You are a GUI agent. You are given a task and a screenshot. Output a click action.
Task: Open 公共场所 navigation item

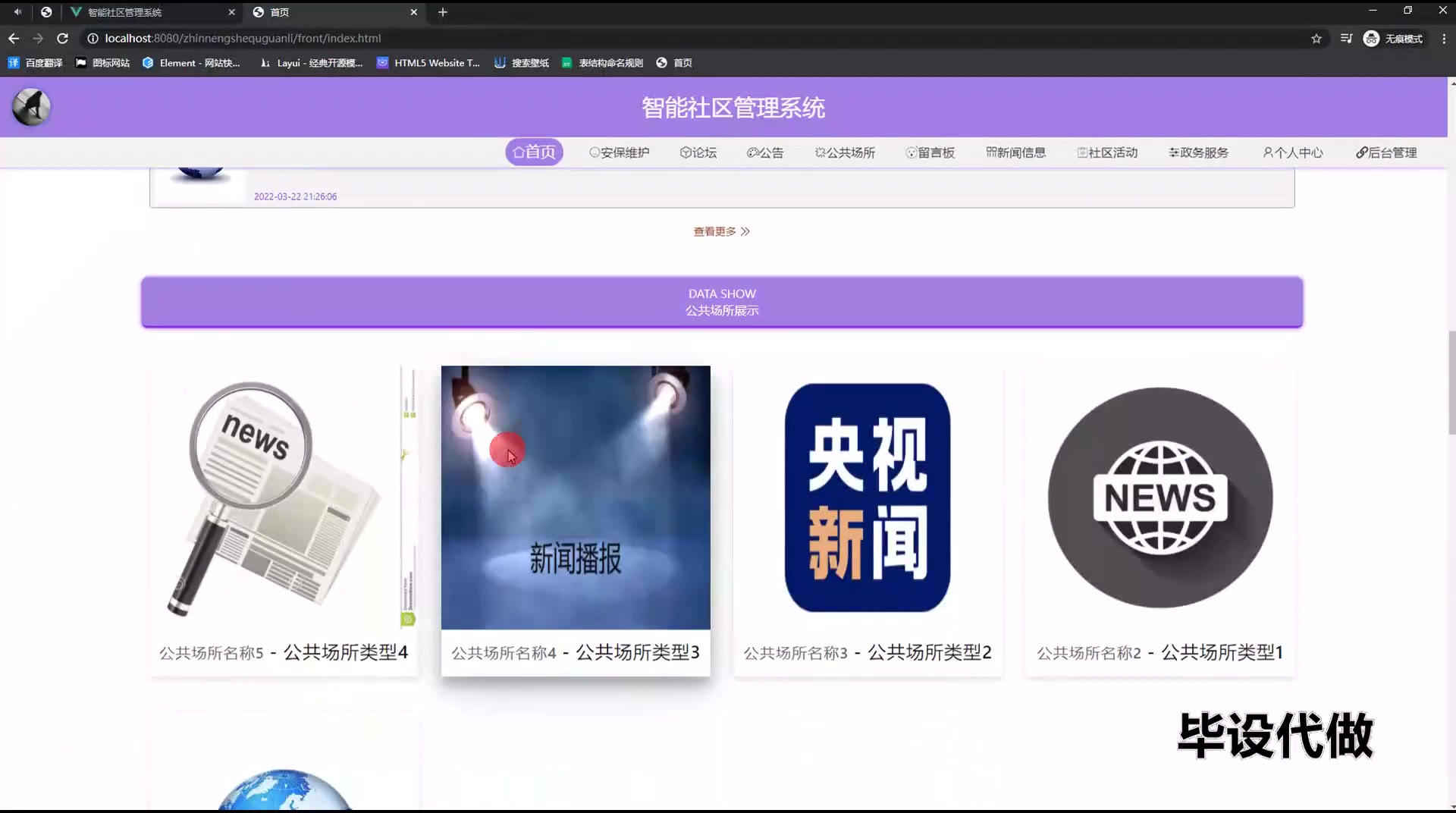pyautogui.click(x=845, y=152)
